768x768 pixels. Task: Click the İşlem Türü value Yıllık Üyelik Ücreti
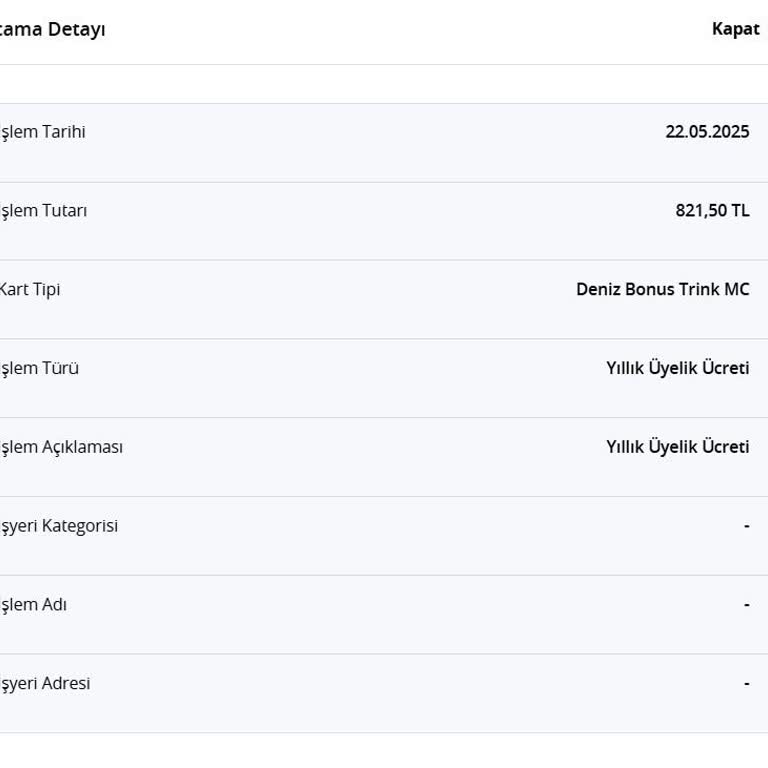[678, 368]
